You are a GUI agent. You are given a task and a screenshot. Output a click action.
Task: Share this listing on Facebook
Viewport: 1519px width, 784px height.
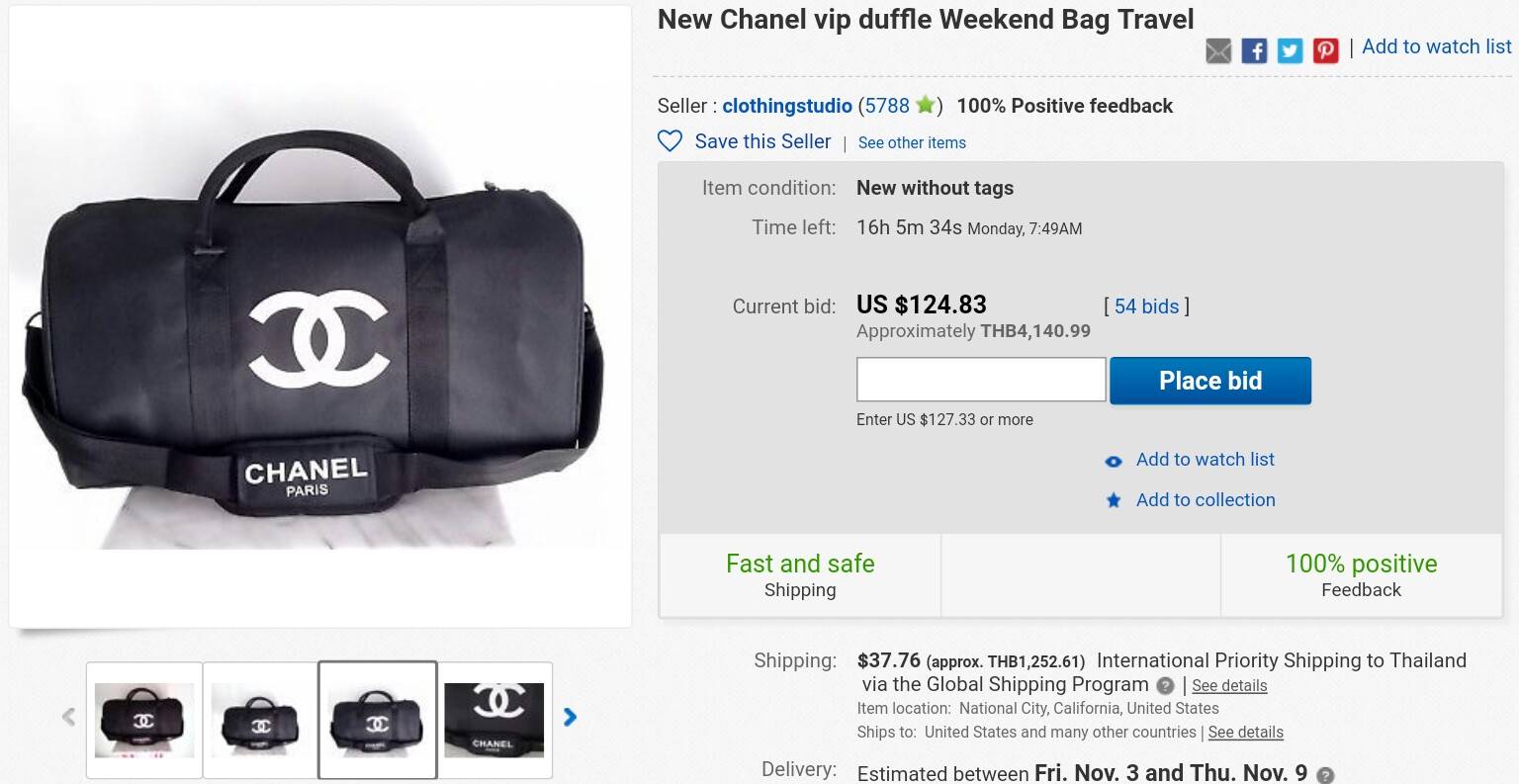[1254, 50]
